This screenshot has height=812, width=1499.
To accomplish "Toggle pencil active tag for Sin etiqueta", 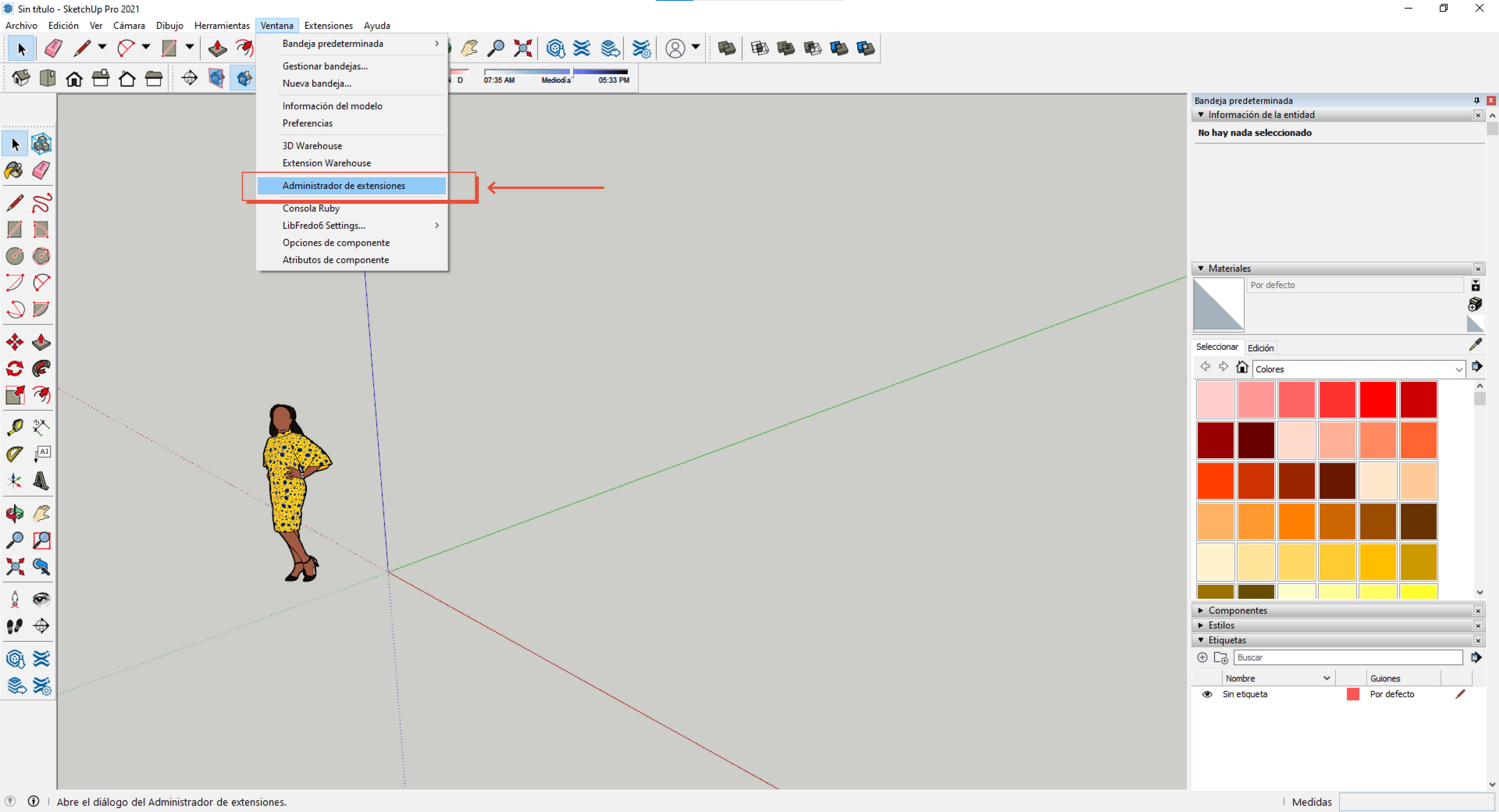I will [x=1460, y=694].
